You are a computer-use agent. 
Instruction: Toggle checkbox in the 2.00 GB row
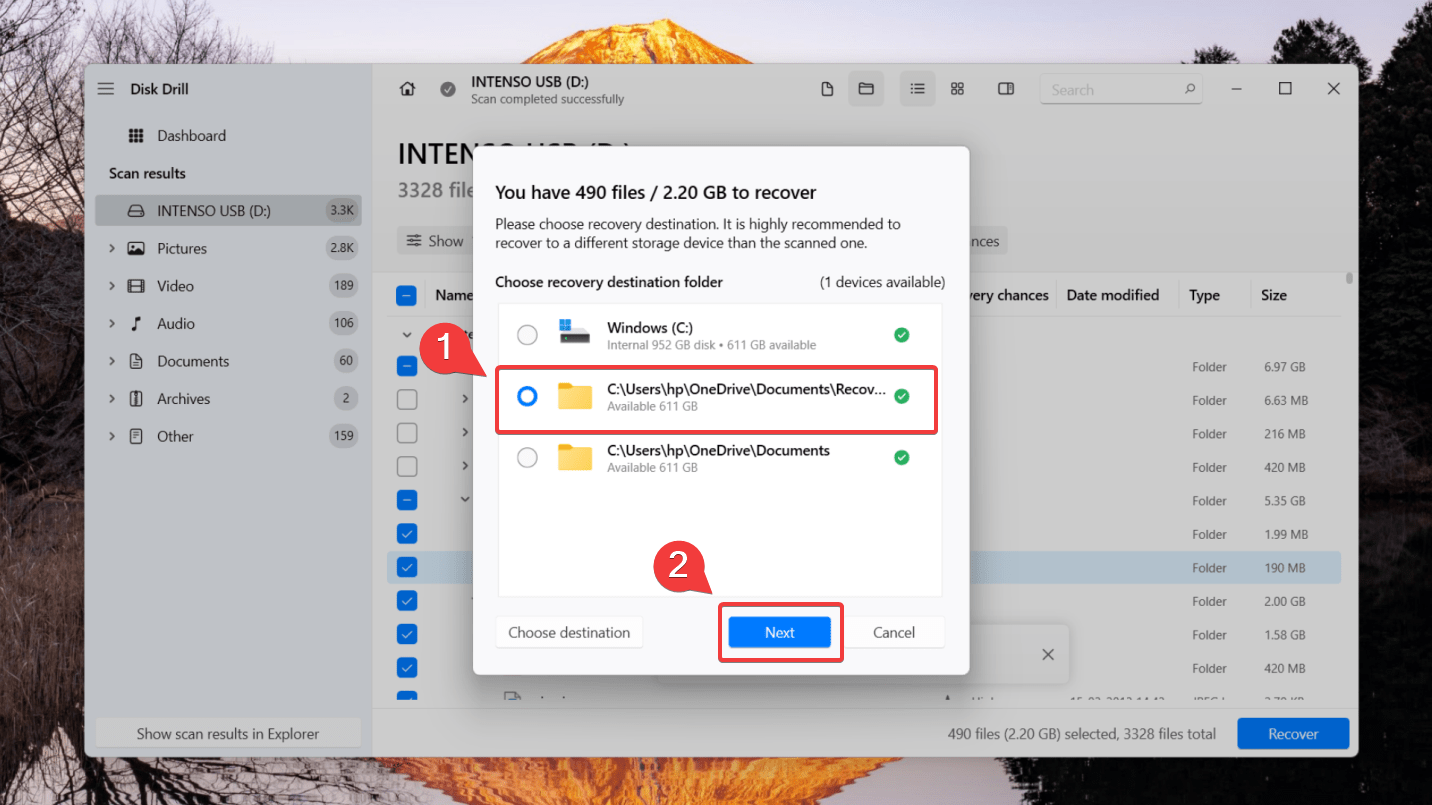coord(407,601)
